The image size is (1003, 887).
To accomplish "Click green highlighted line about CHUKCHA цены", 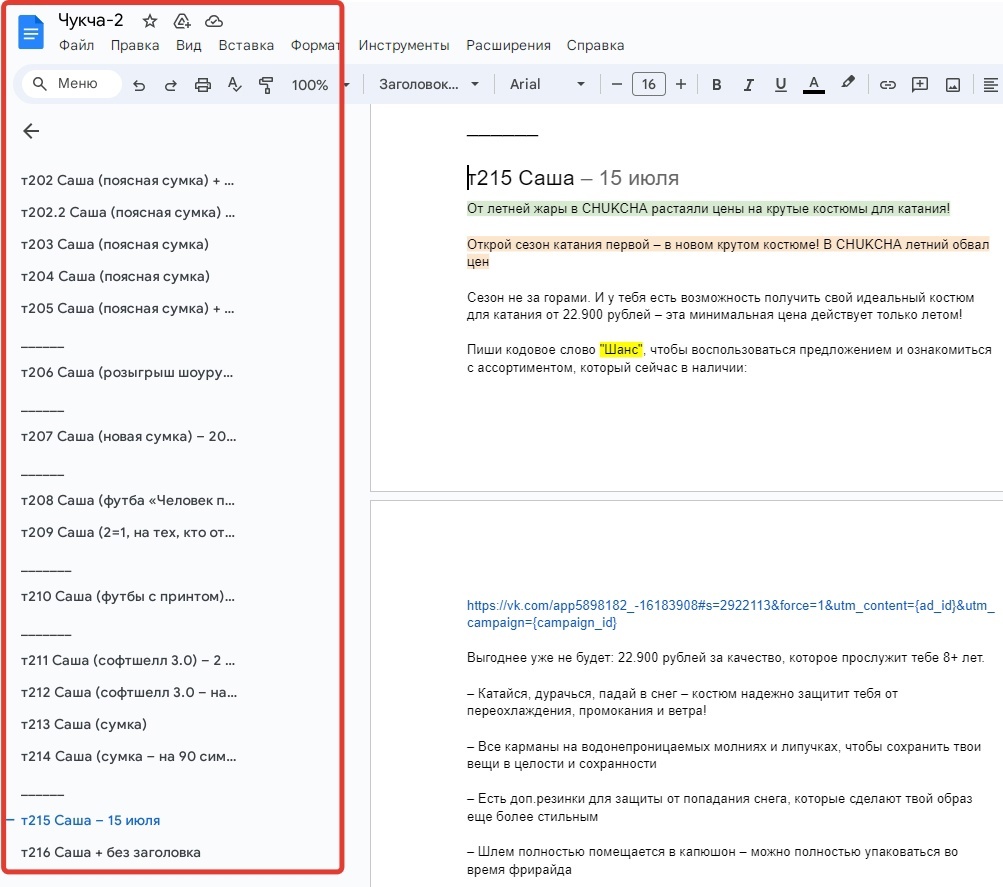I will tap(708, 208).
